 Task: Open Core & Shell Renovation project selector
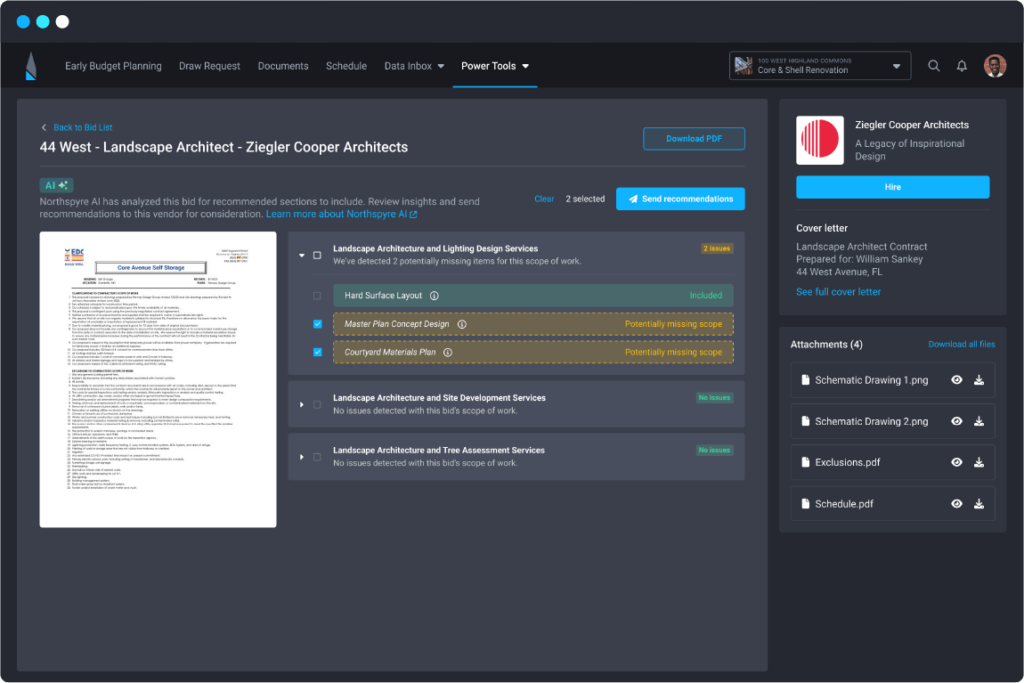[820, 66]
